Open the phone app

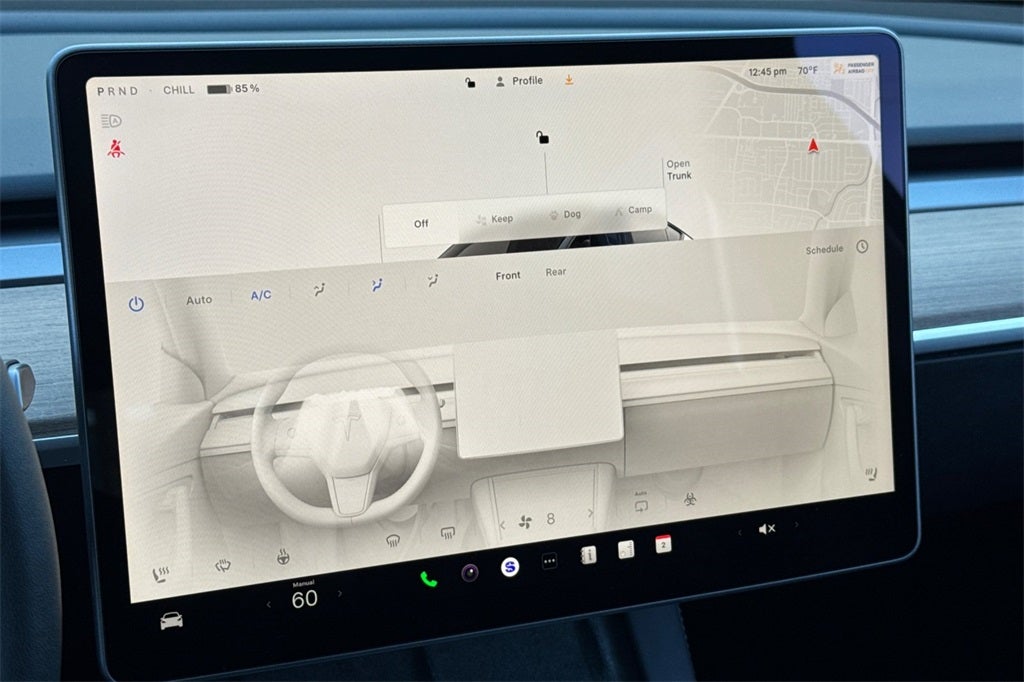click(x=428, y=580)
